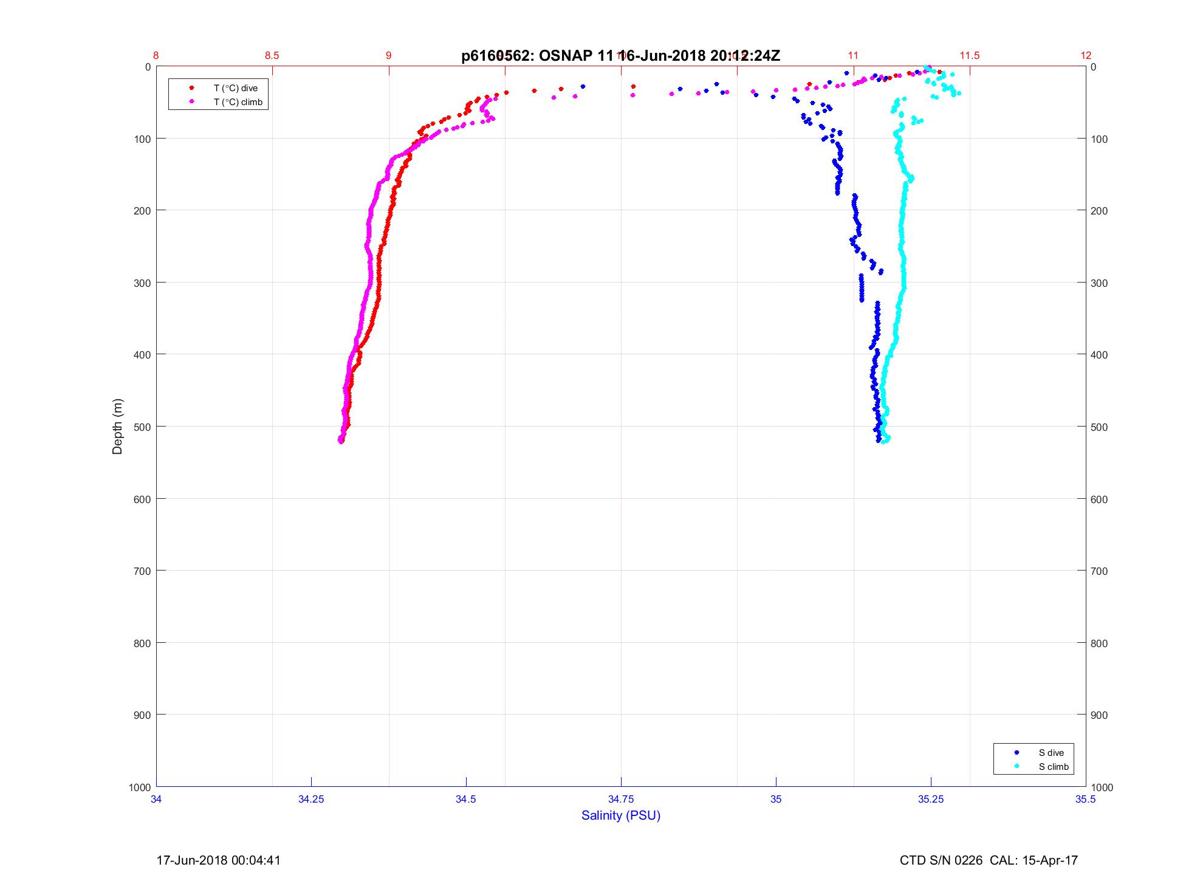Screen dimensions: 1200x885
Task: Click the 200 tick on the right depth axis
Action: coord(1101,211)
